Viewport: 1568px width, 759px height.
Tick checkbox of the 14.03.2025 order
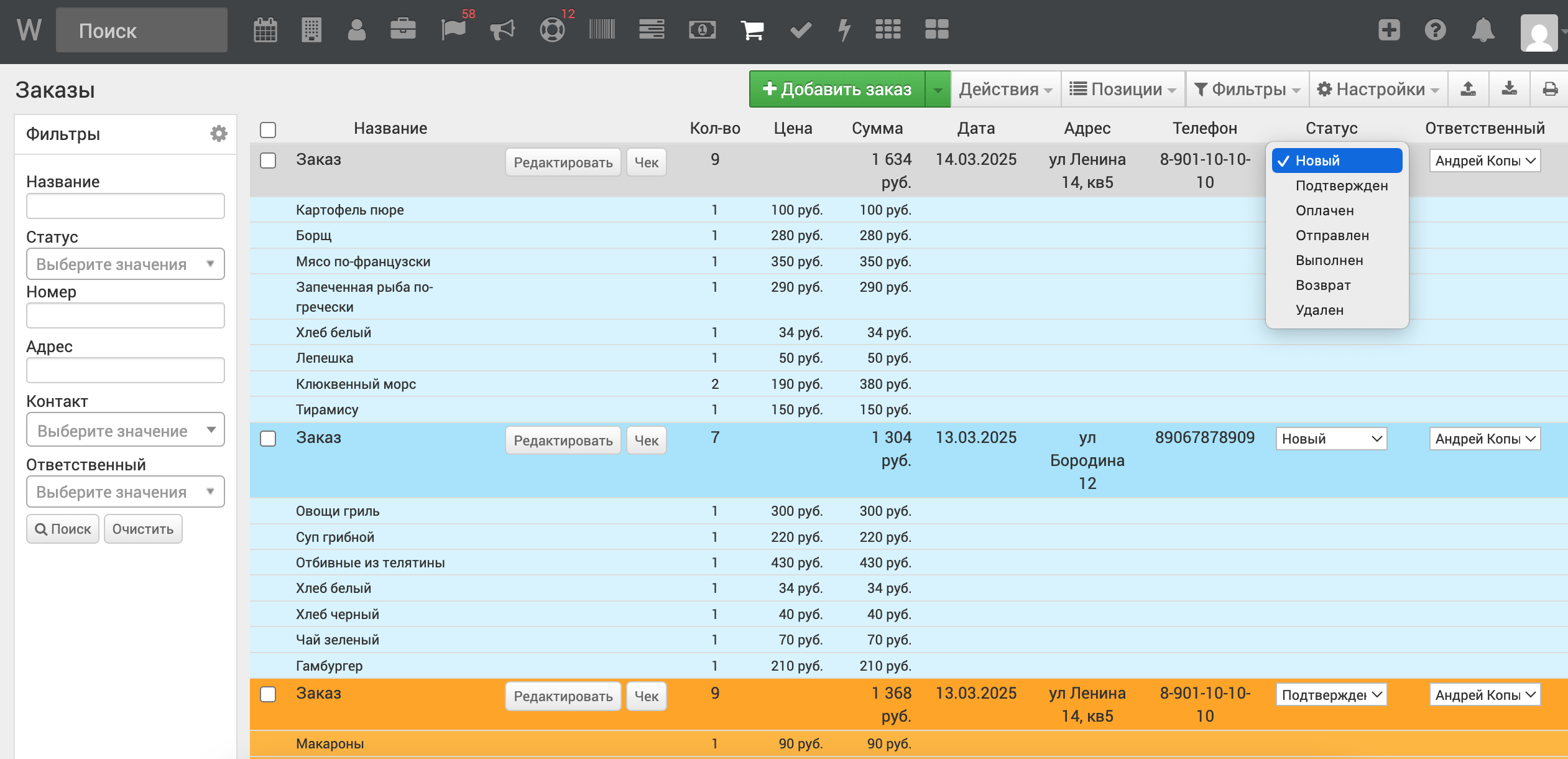[268, 161]
